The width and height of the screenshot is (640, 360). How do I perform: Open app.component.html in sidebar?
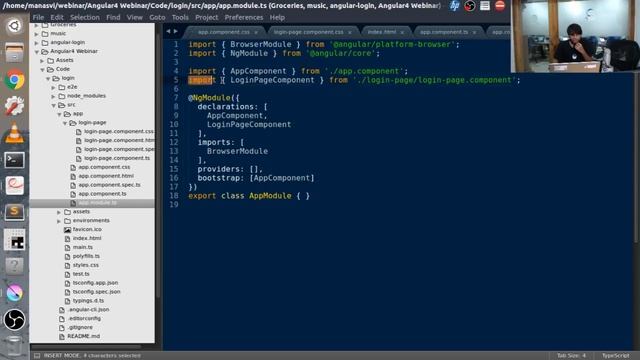[106, 176]
